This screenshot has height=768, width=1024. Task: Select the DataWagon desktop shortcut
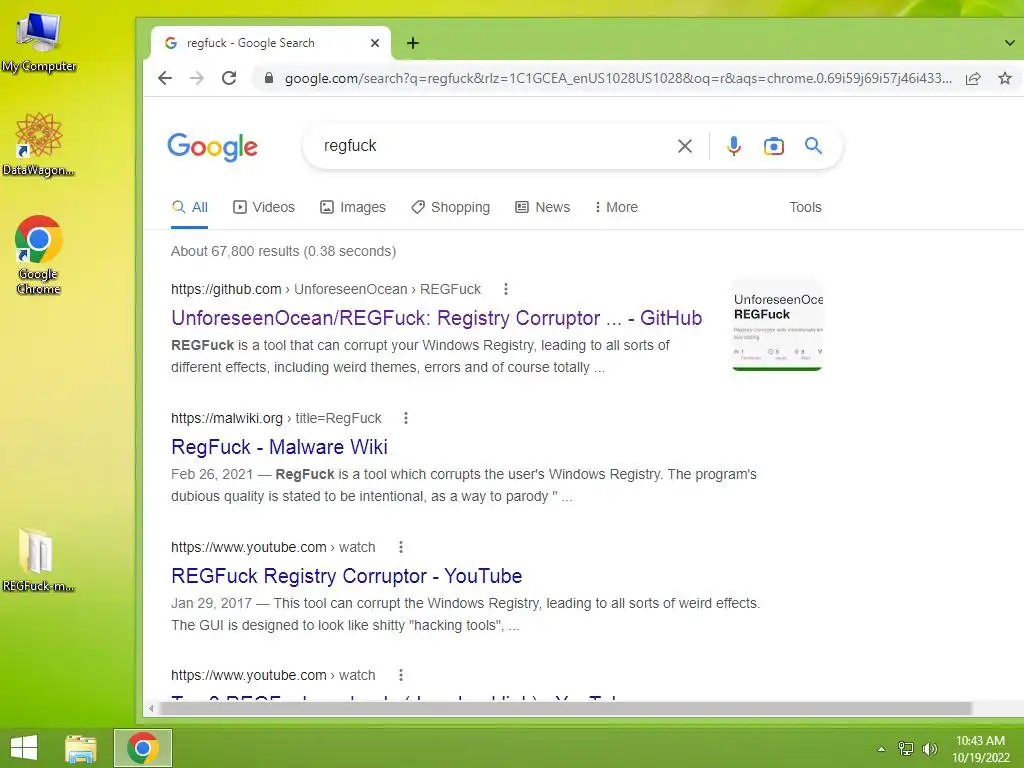click(x=39, y=144)
